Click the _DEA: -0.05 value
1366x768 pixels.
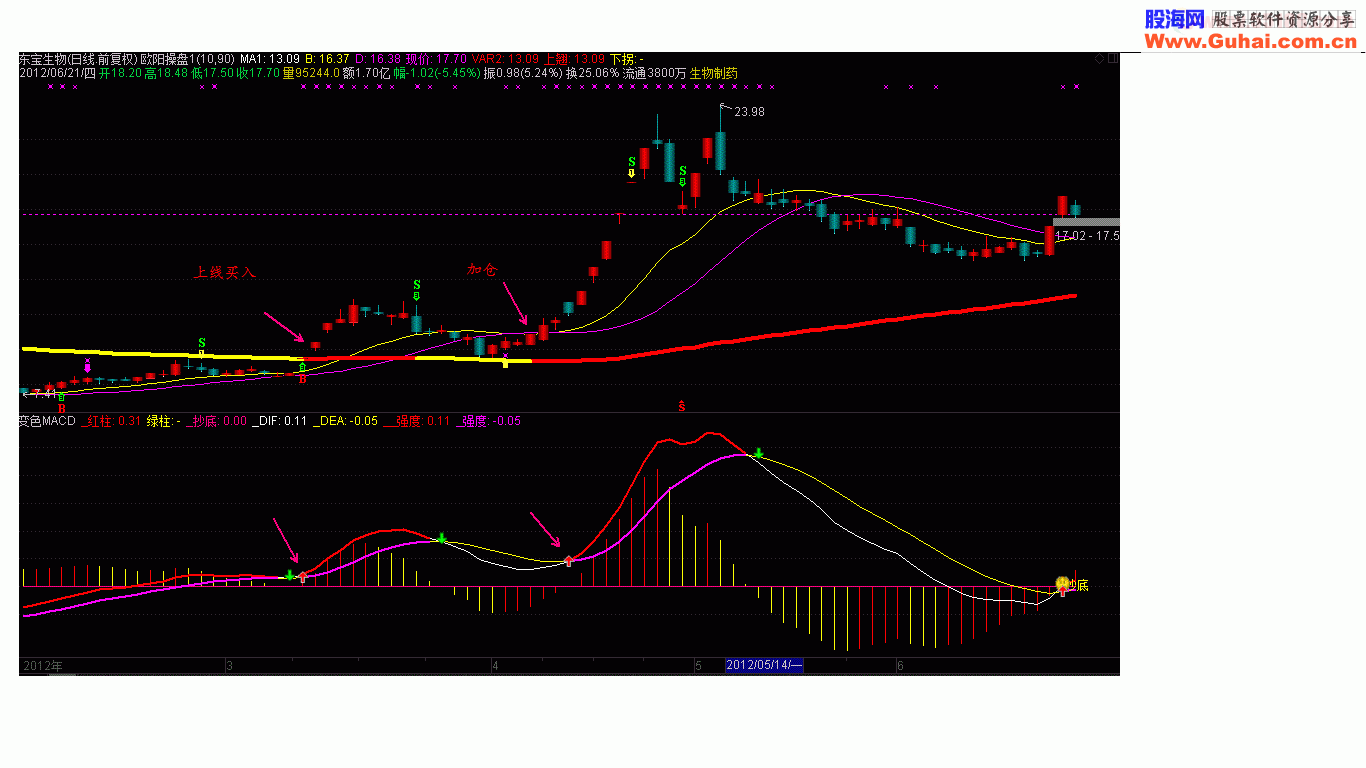[x=346, y=421]
